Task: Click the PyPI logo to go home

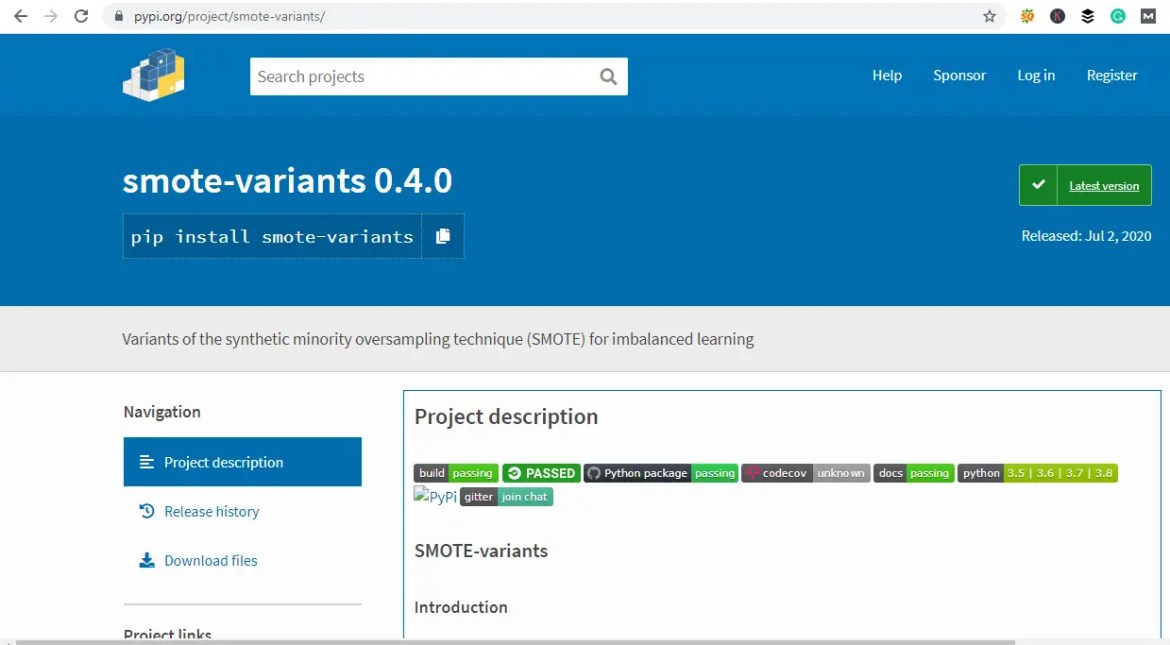Action: [x=154, y=75]
